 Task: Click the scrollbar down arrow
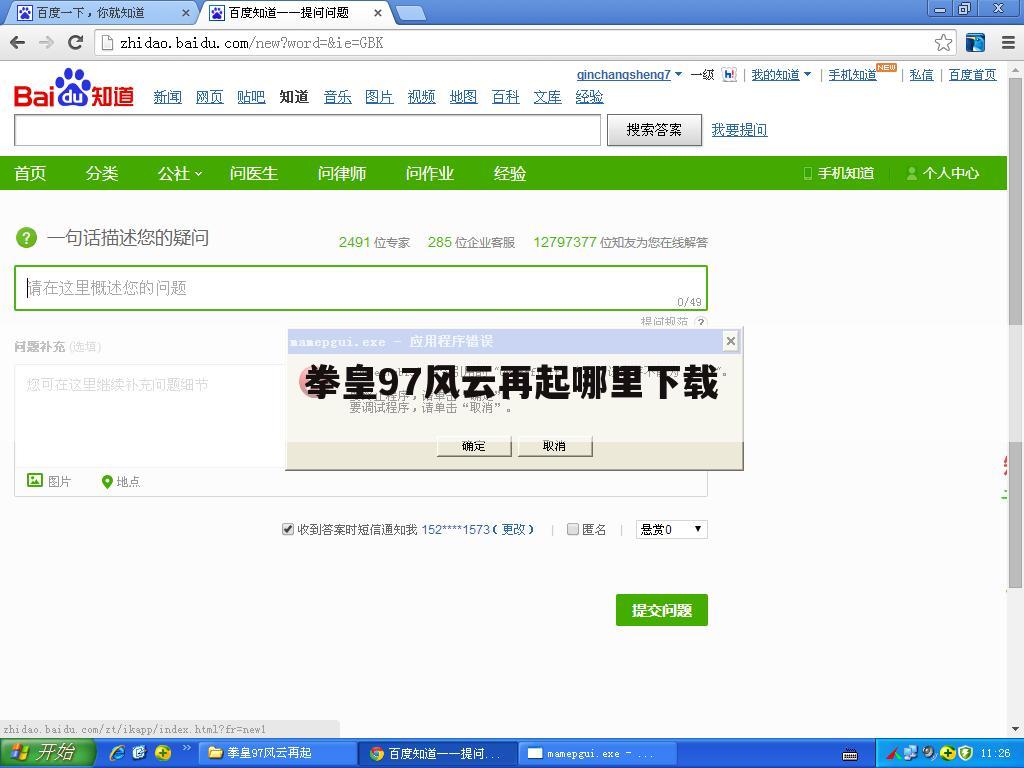point(1015,728)
